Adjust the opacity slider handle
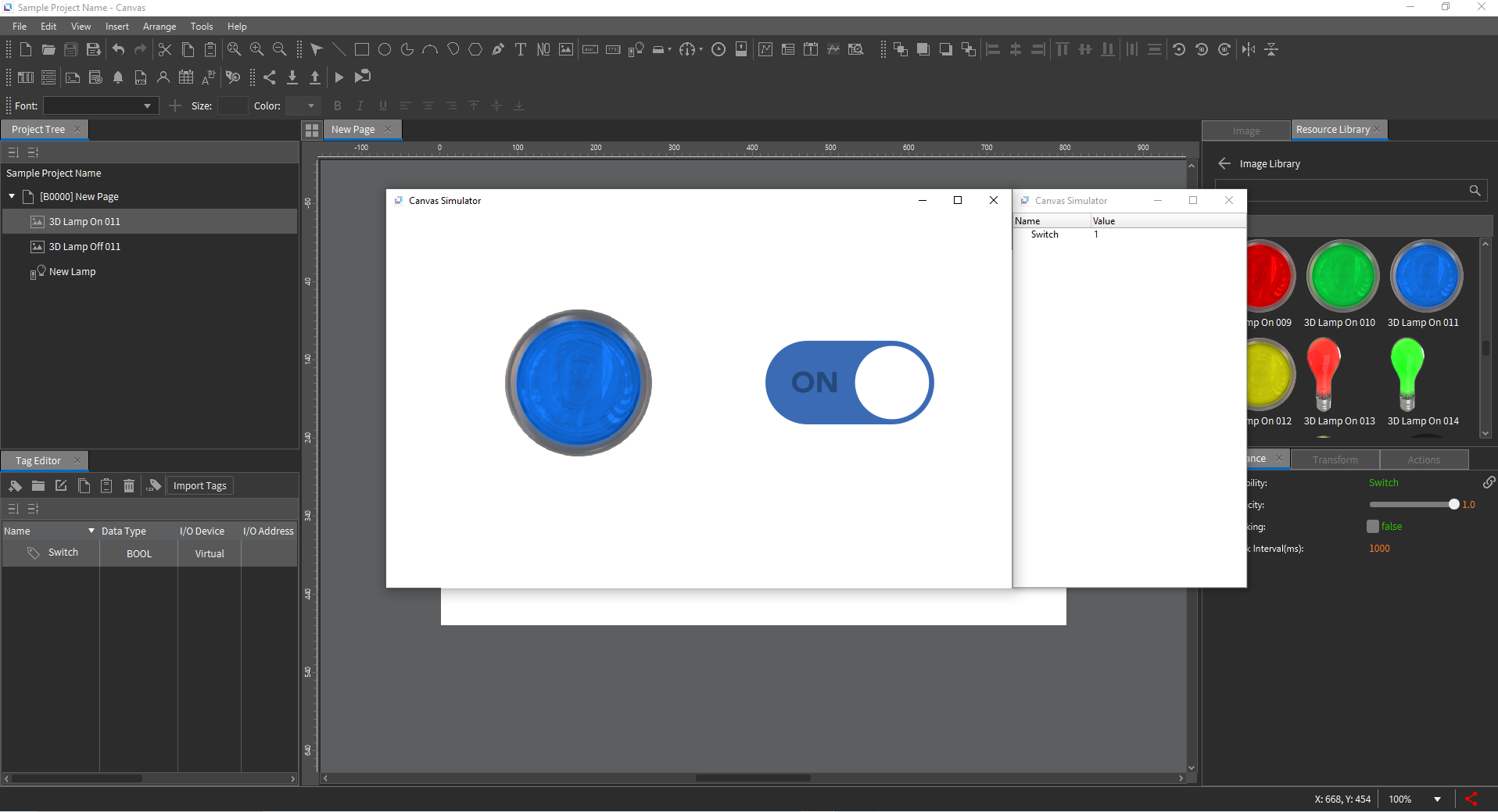This screenshot has height=812, width=1498. 1453,505
